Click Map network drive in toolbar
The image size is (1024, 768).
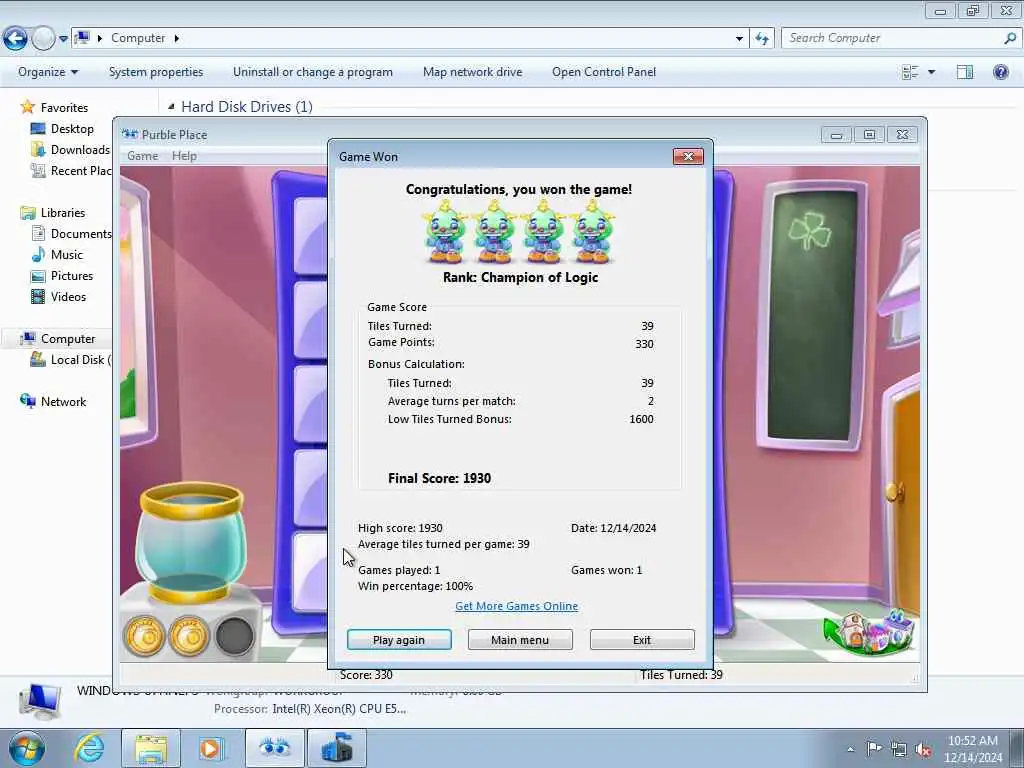point(472,72)
